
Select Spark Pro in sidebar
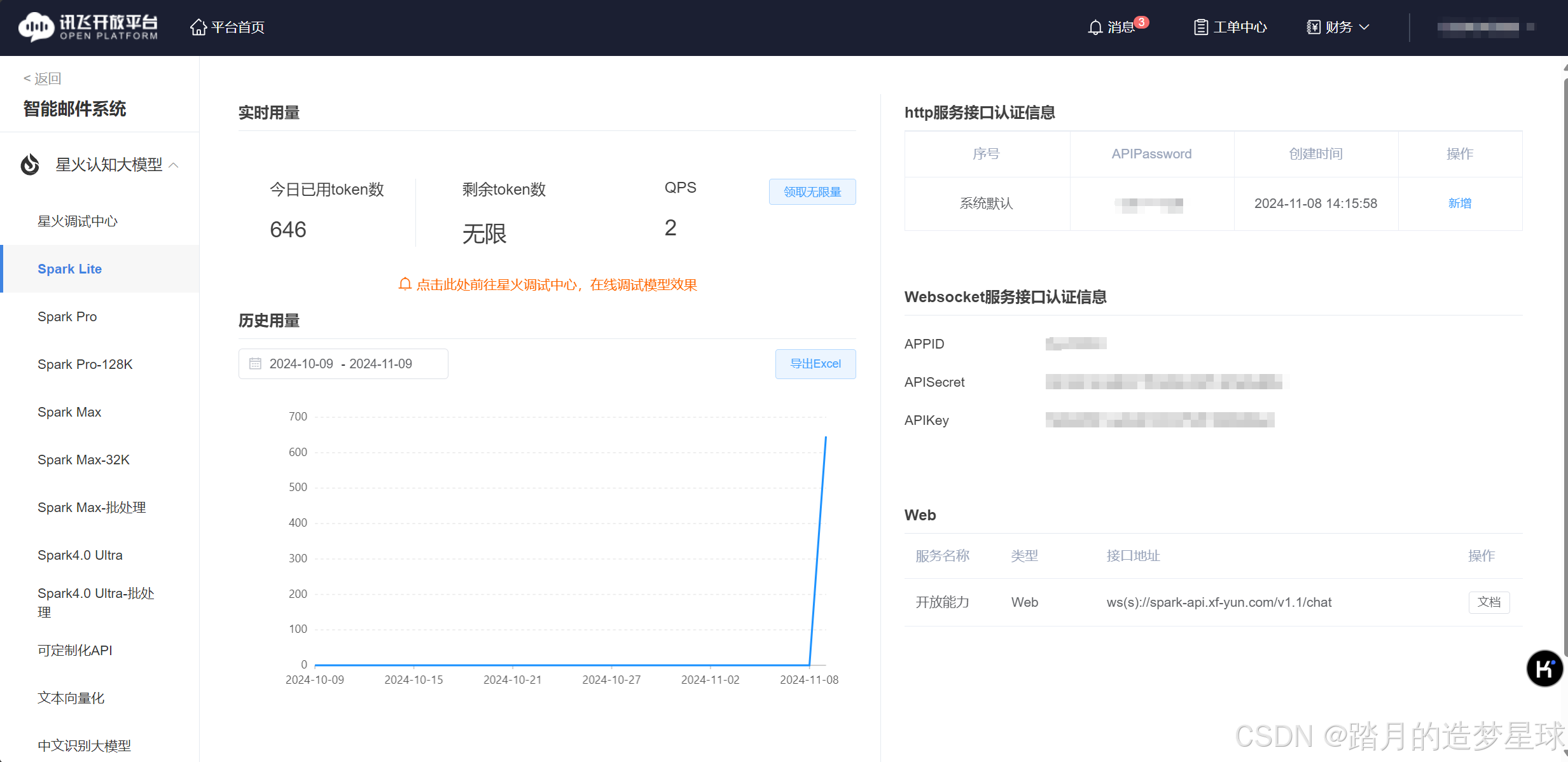click(x=67, y=317)
